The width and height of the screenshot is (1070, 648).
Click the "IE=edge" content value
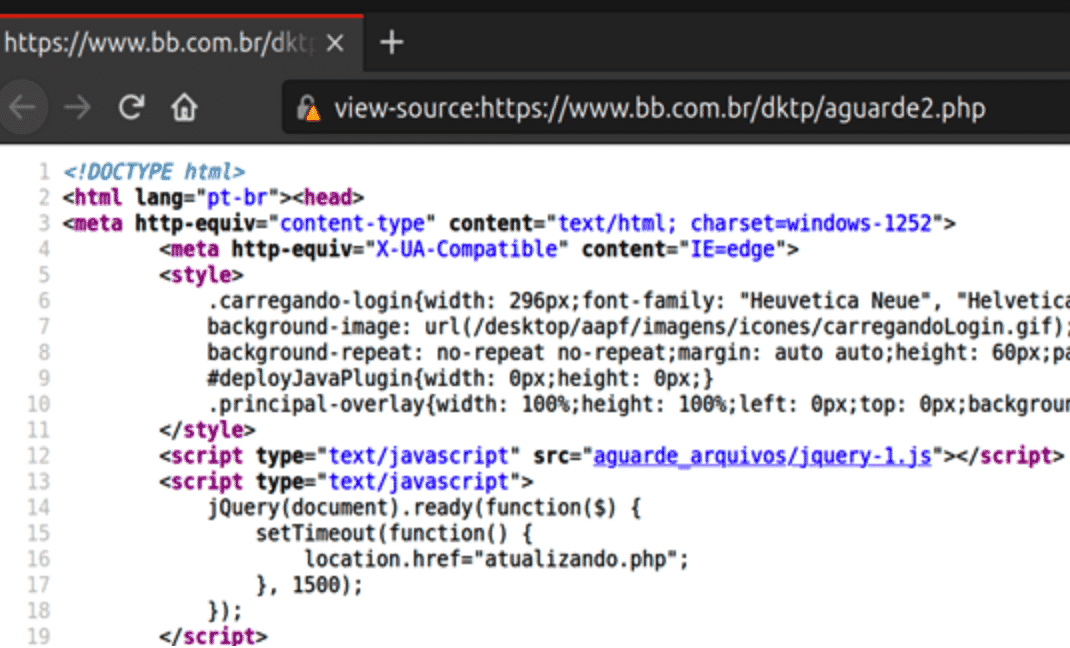tap(734, 250)
